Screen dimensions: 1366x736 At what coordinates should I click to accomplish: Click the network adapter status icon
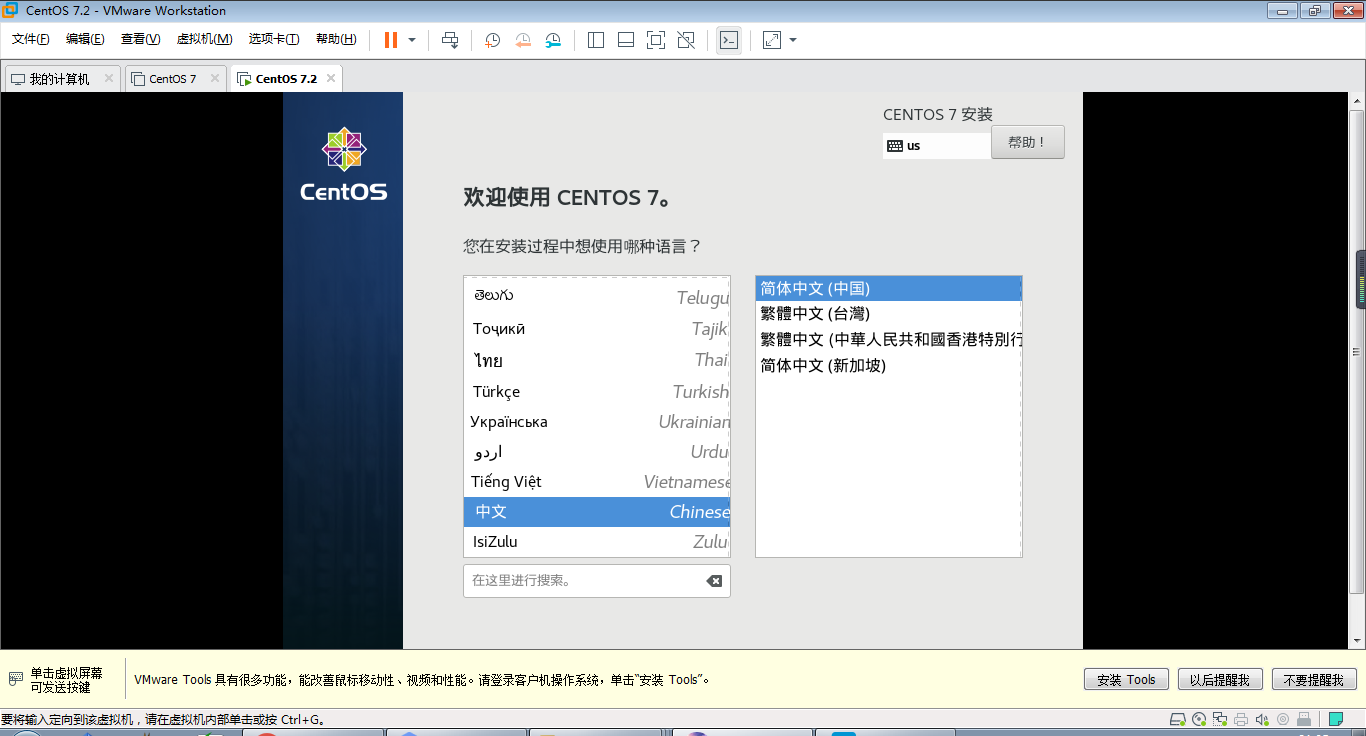(x=1220, y=719)
